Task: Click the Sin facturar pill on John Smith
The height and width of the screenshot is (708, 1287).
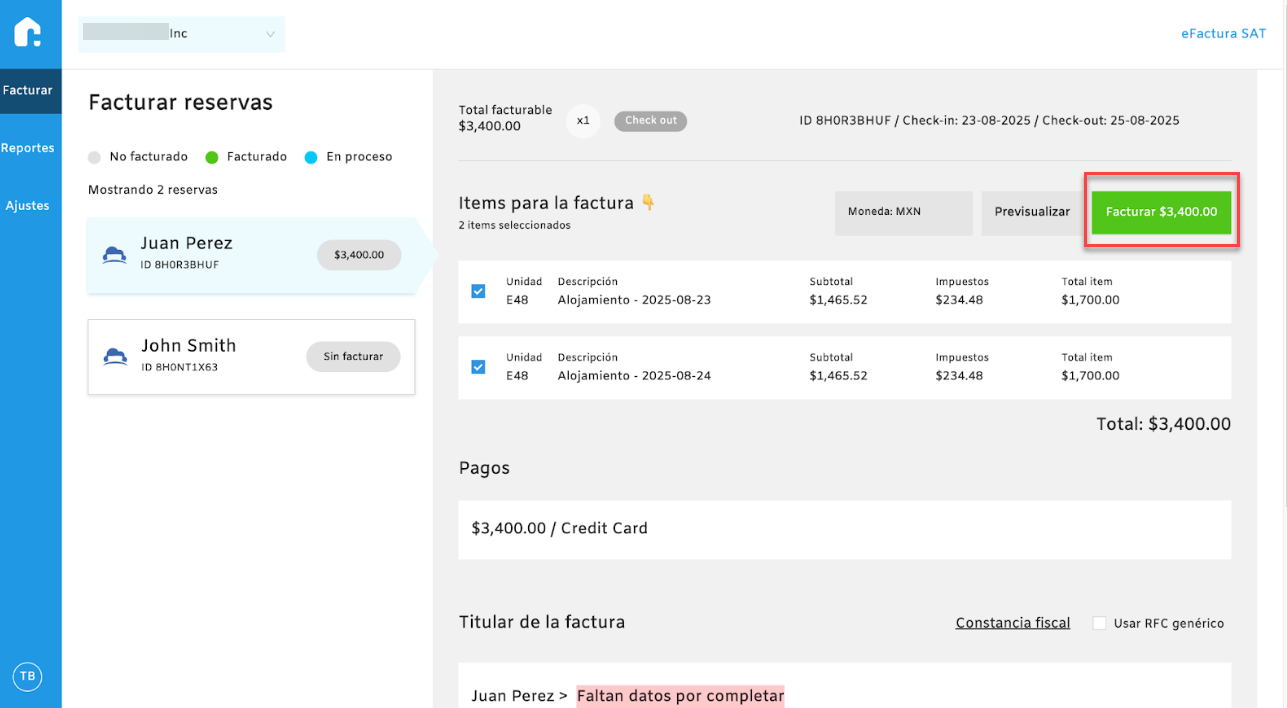Action: (x=353, y=356)
